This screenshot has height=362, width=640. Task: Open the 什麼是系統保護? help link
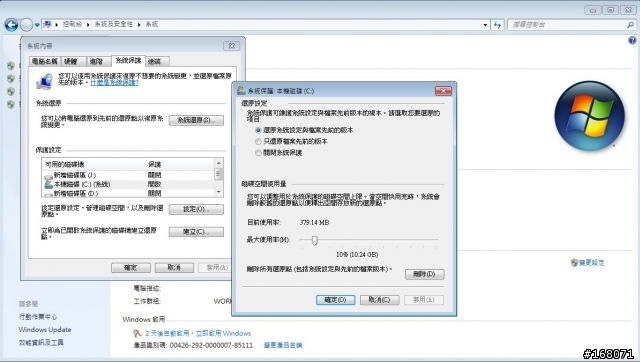tap(114, 82)
